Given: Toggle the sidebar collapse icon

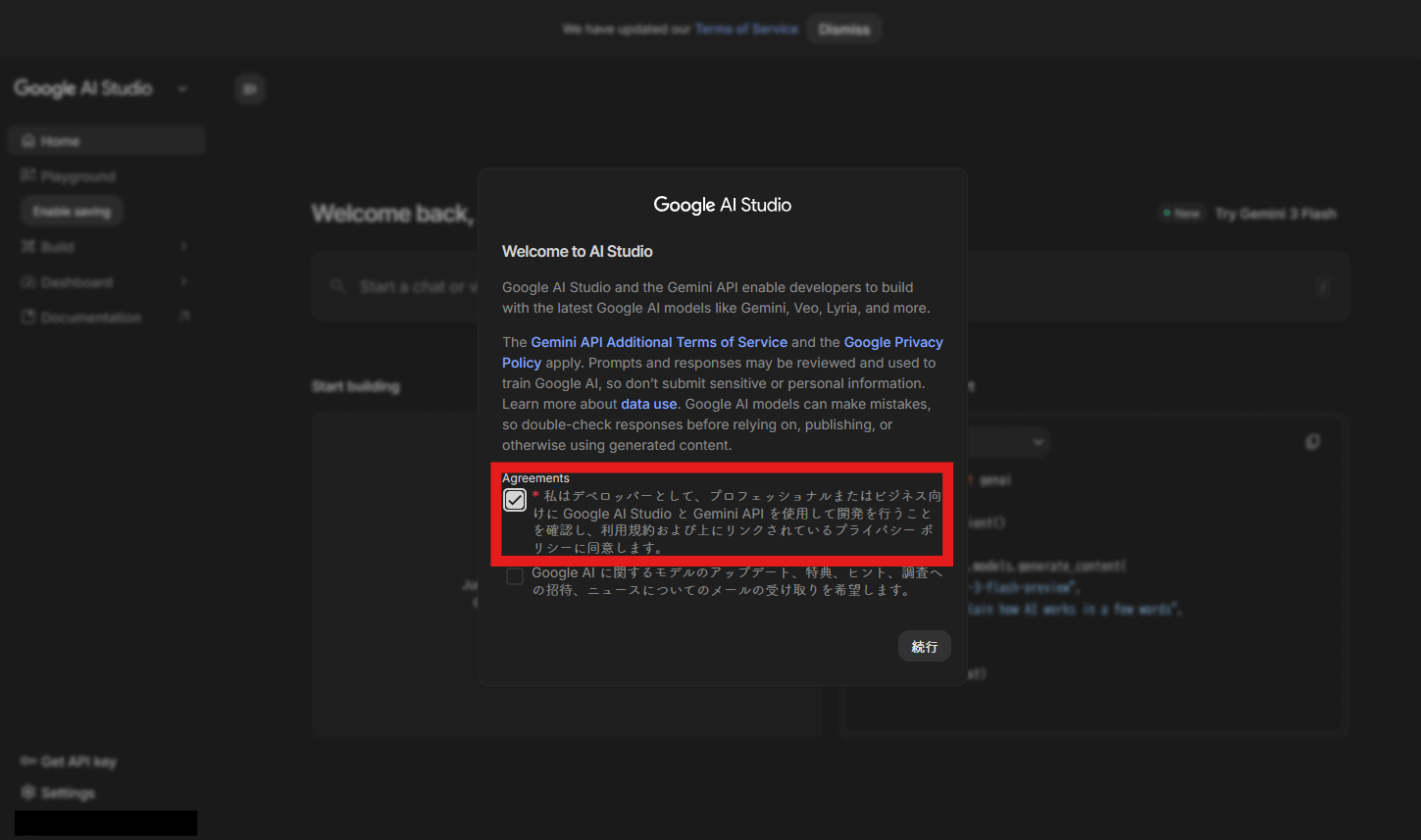Looking at the screenshot, I should pos(250,89).
